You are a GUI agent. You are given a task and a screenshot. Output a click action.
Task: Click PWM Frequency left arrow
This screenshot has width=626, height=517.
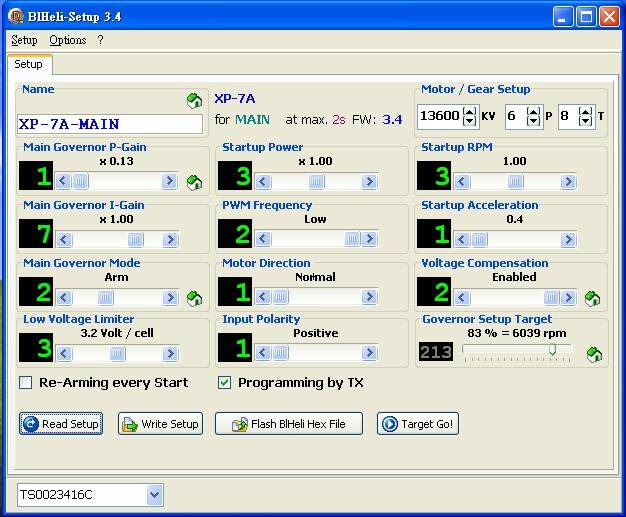(x=263, y=239)
